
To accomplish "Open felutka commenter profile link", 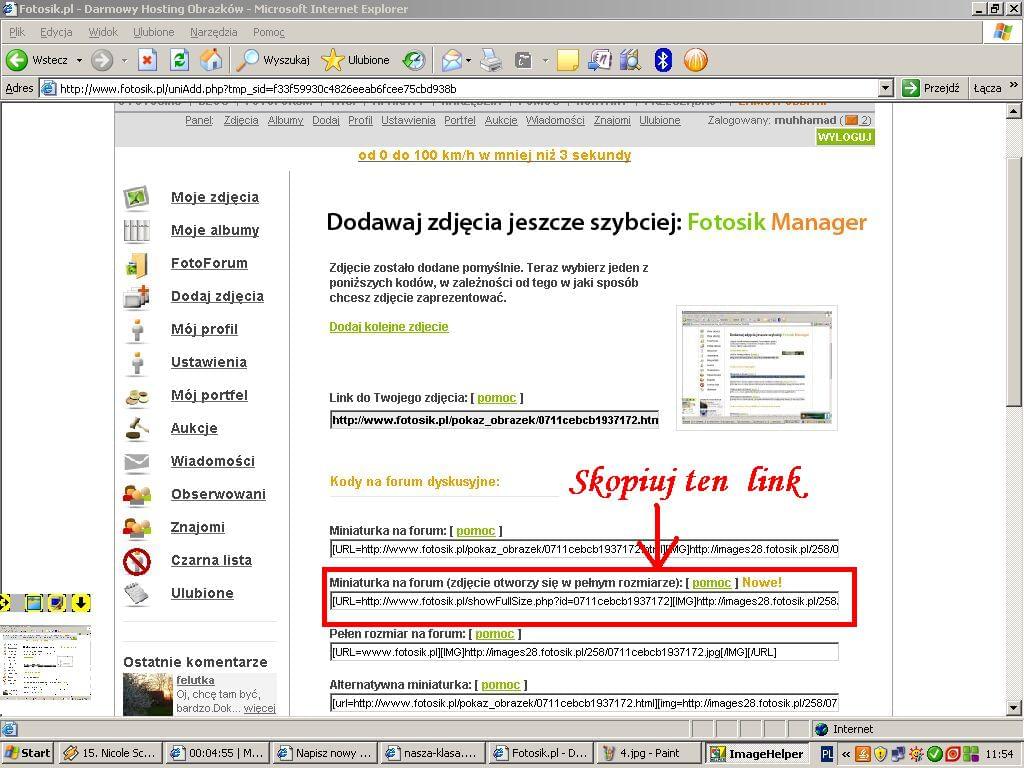I will point(195,680).
